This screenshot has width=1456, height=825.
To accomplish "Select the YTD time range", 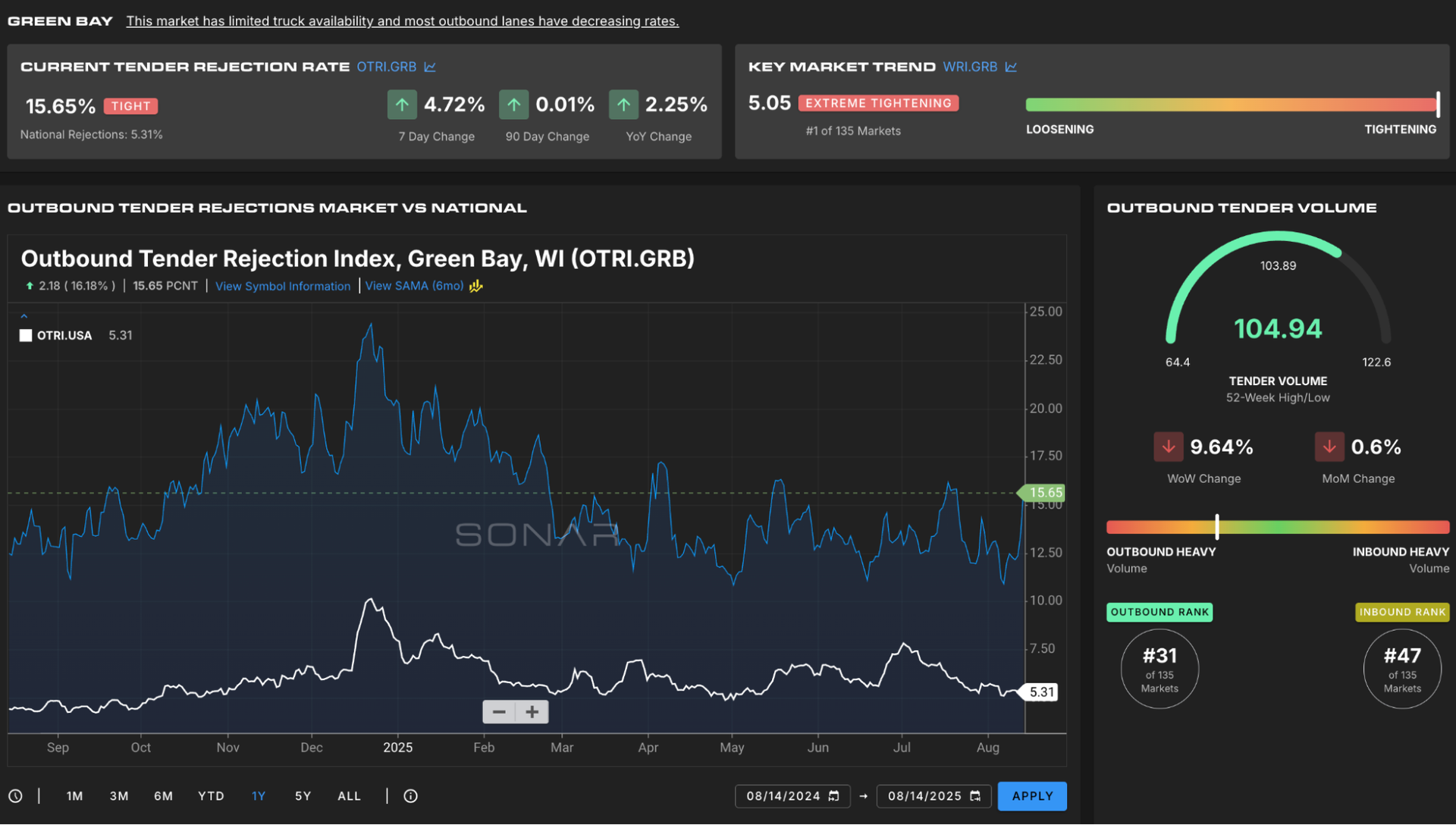I will pos(211,796).
